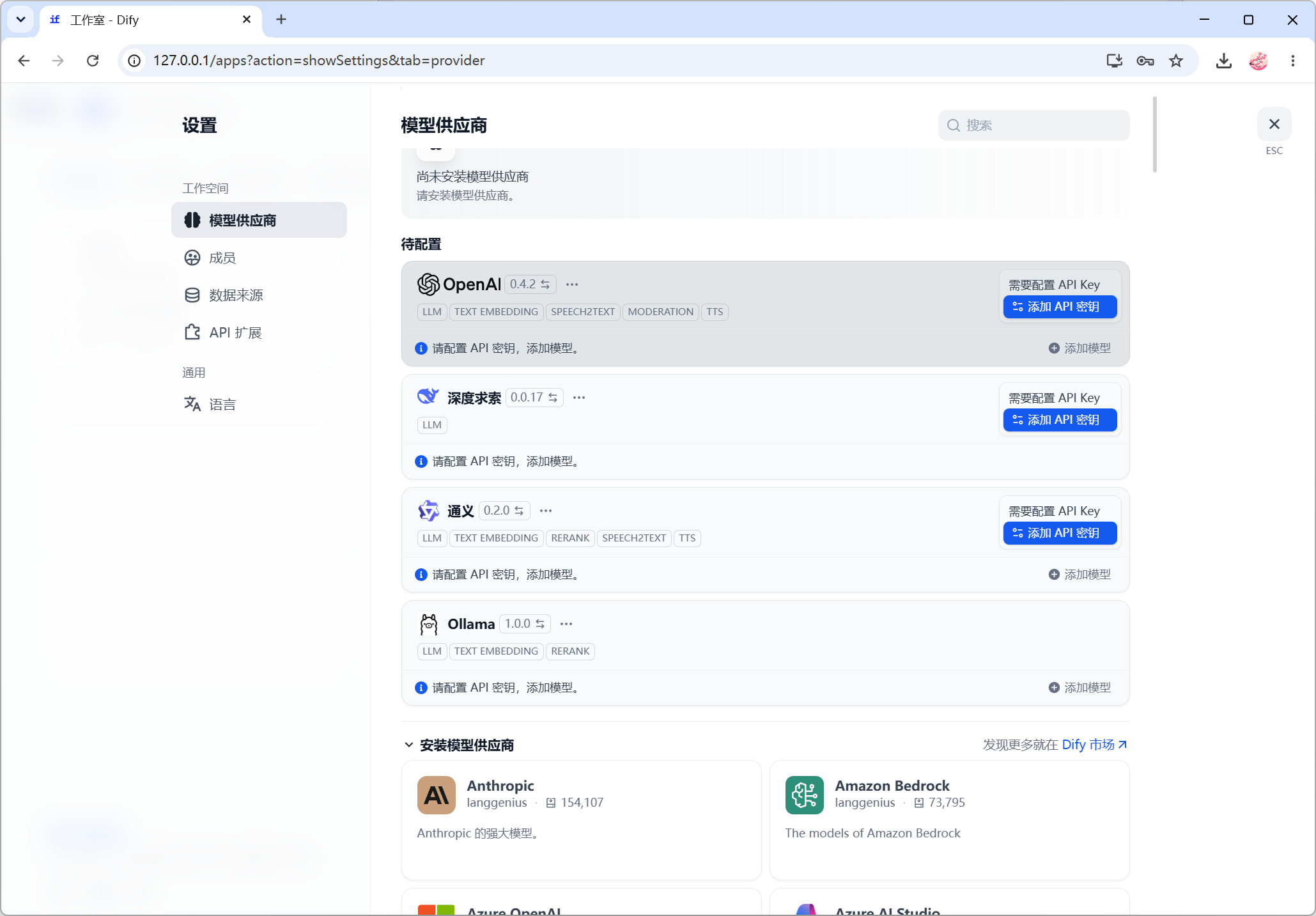Viewport: 1316px width, 916px height.
Task: Click the info icon in 深度求索 card
Action: (x=421, y=462)
